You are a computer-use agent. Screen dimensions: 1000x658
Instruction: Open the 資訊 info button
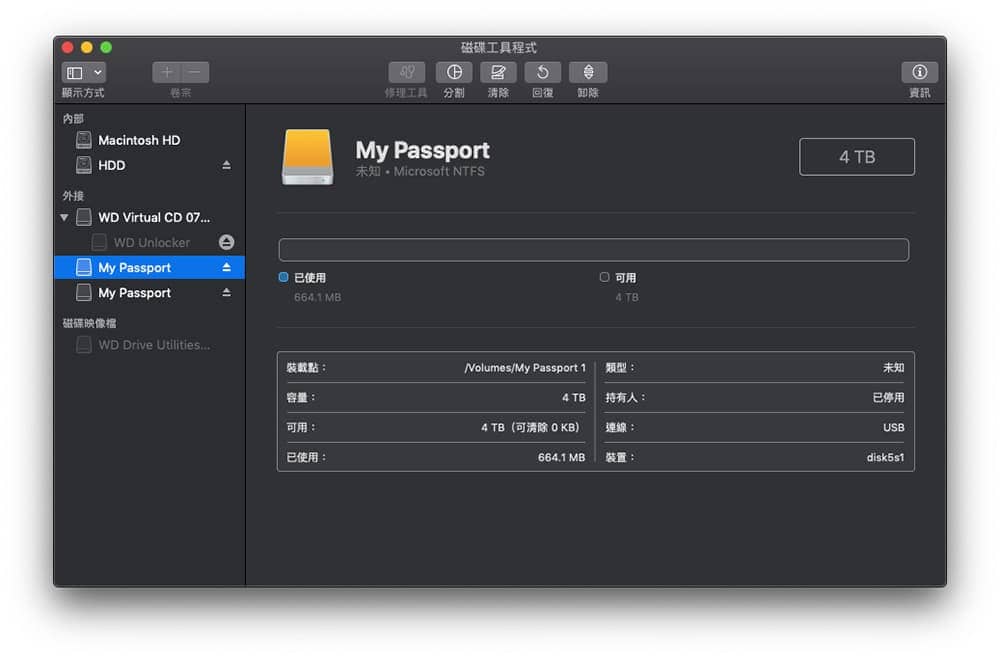(919, 72)
